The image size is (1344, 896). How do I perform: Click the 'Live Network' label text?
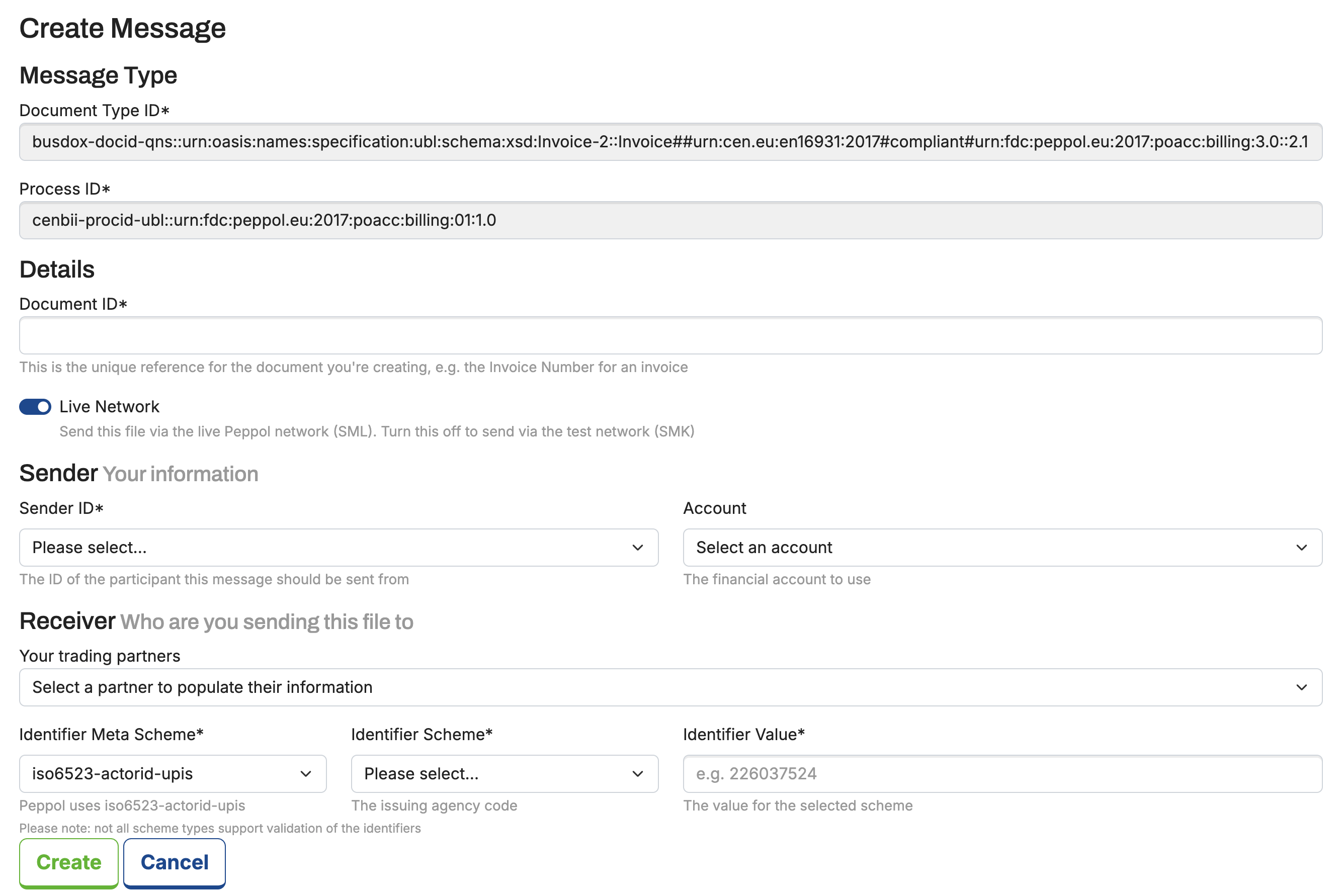point(109,406)
